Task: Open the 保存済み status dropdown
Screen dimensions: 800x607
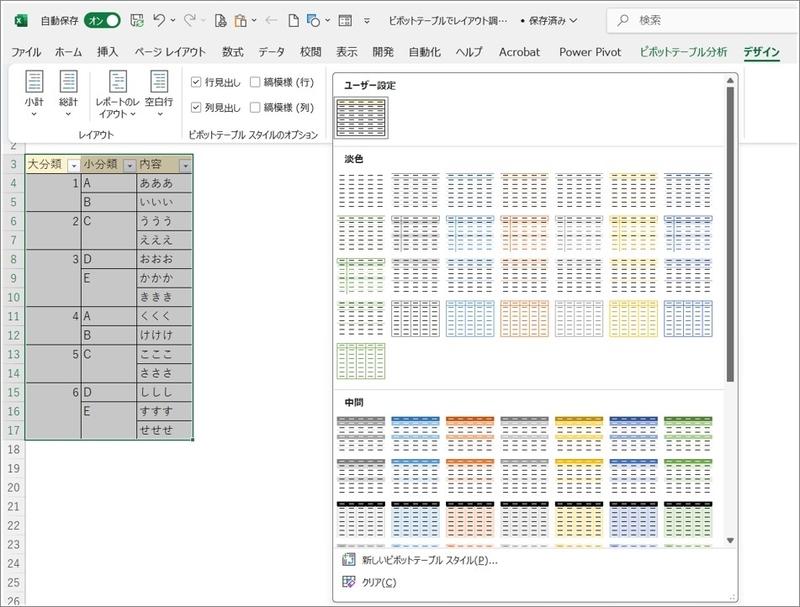Action: click(x=553, y=20)
